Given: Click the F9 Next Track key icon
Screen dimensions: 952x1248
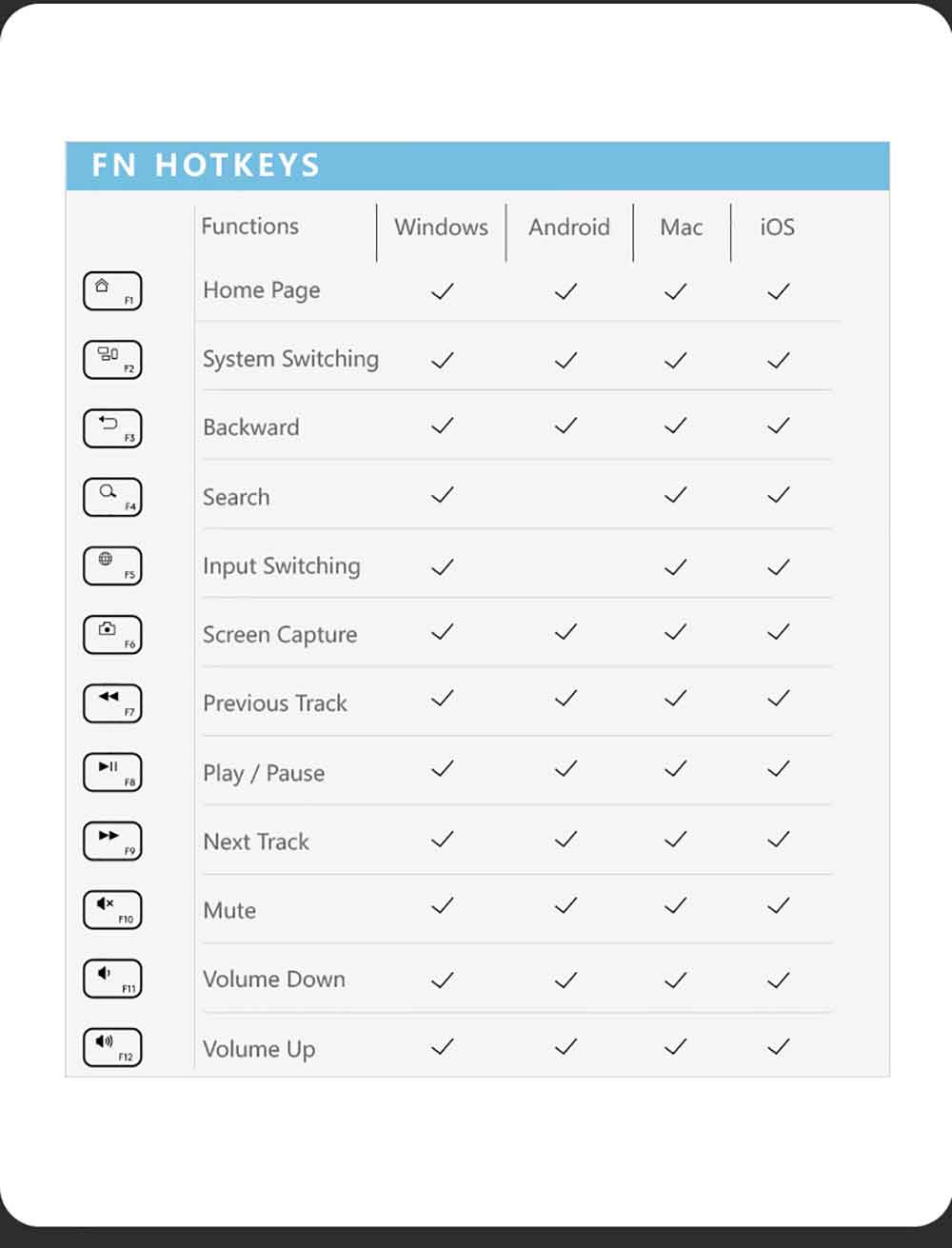Looking at the screenshot, I should coord(112,842).
